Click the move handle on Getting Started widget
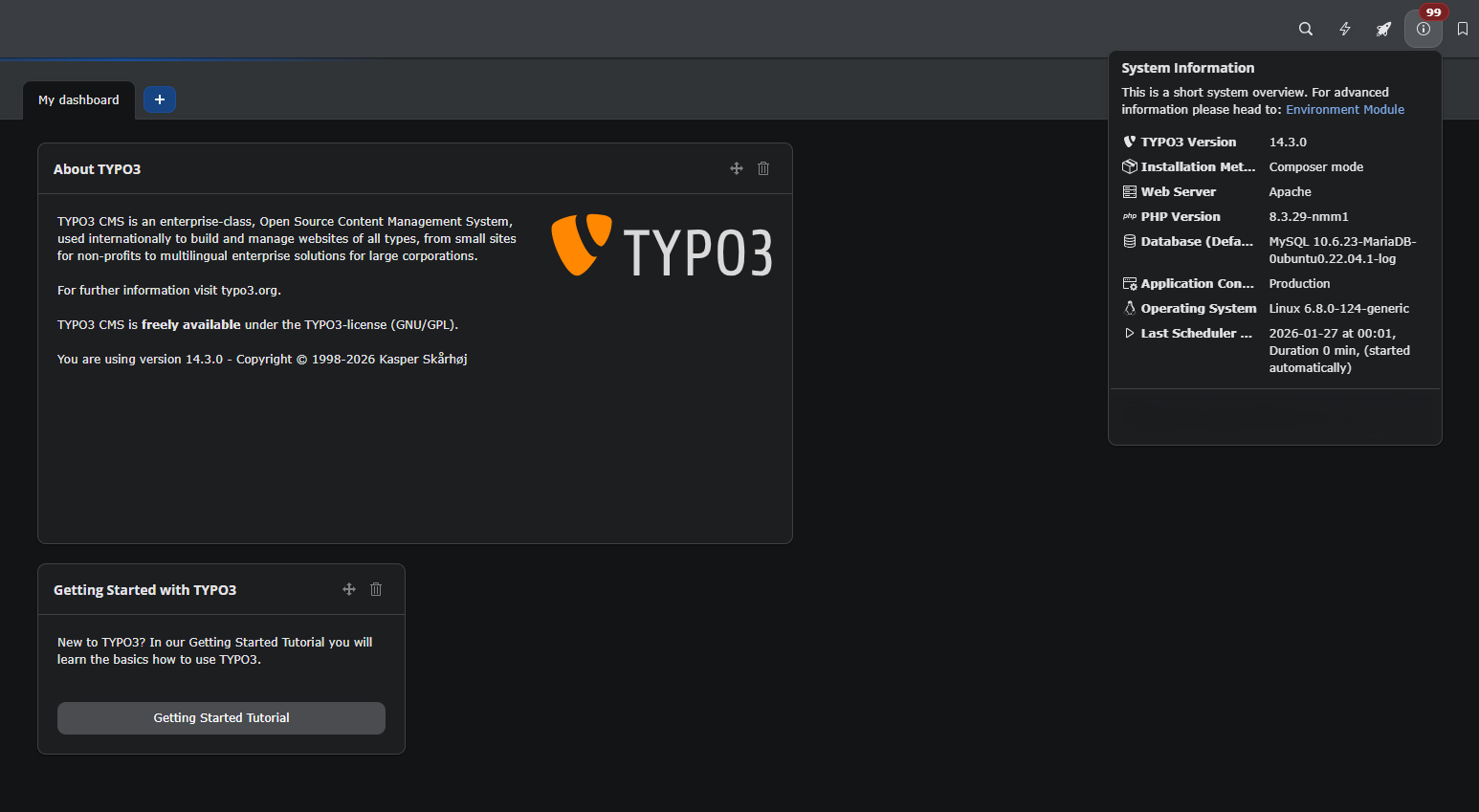The height and width of the screenshot is (812, 1479). click(349, 589)
